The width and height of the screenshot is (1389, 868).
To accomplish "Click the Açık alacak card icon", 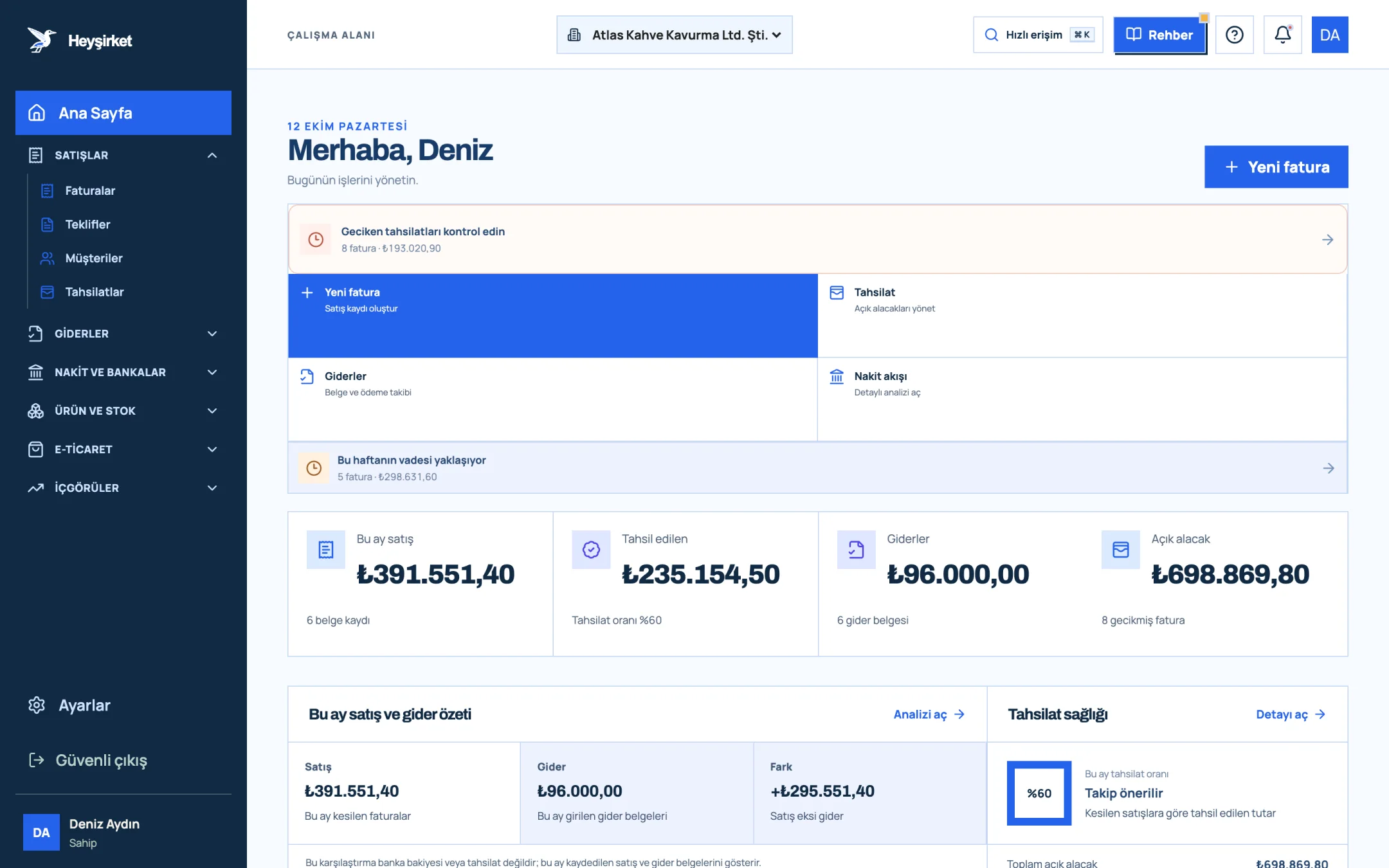I will point(1121,550).
